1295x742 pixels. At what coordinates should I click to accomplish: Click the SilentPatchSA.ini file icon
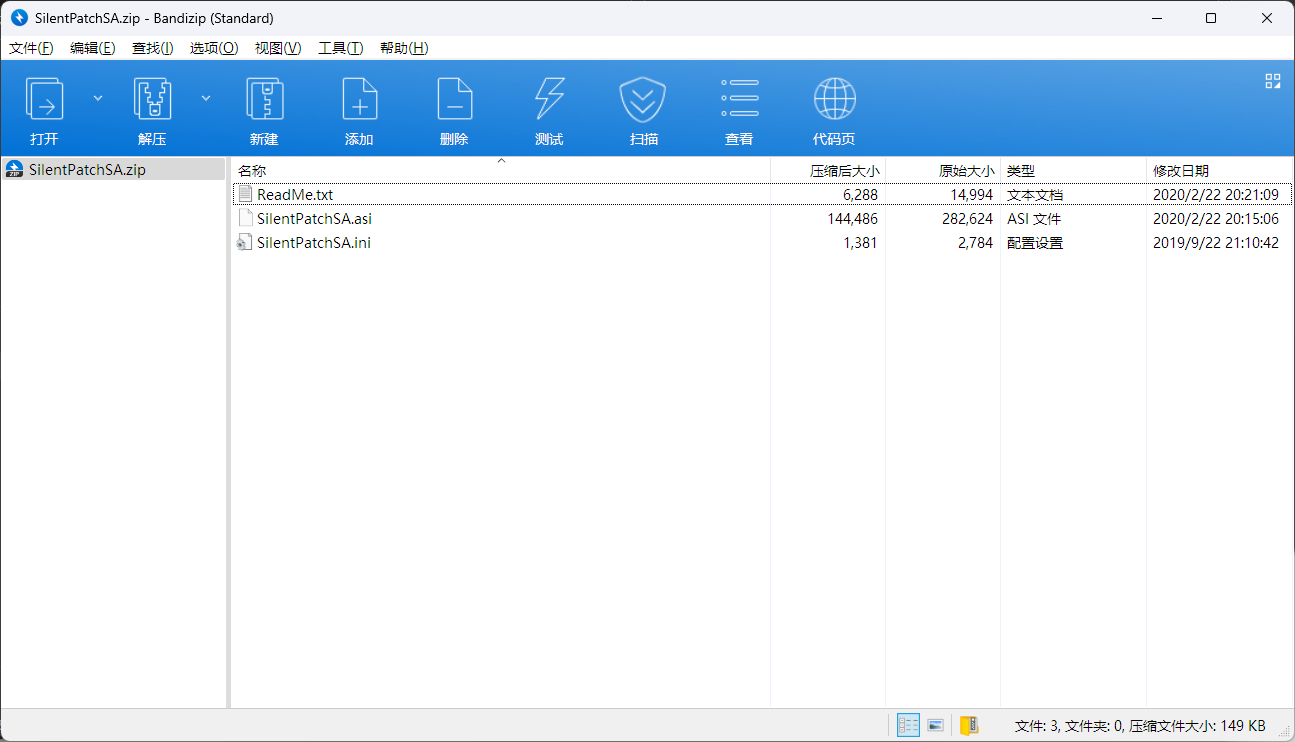pos(245,242)
